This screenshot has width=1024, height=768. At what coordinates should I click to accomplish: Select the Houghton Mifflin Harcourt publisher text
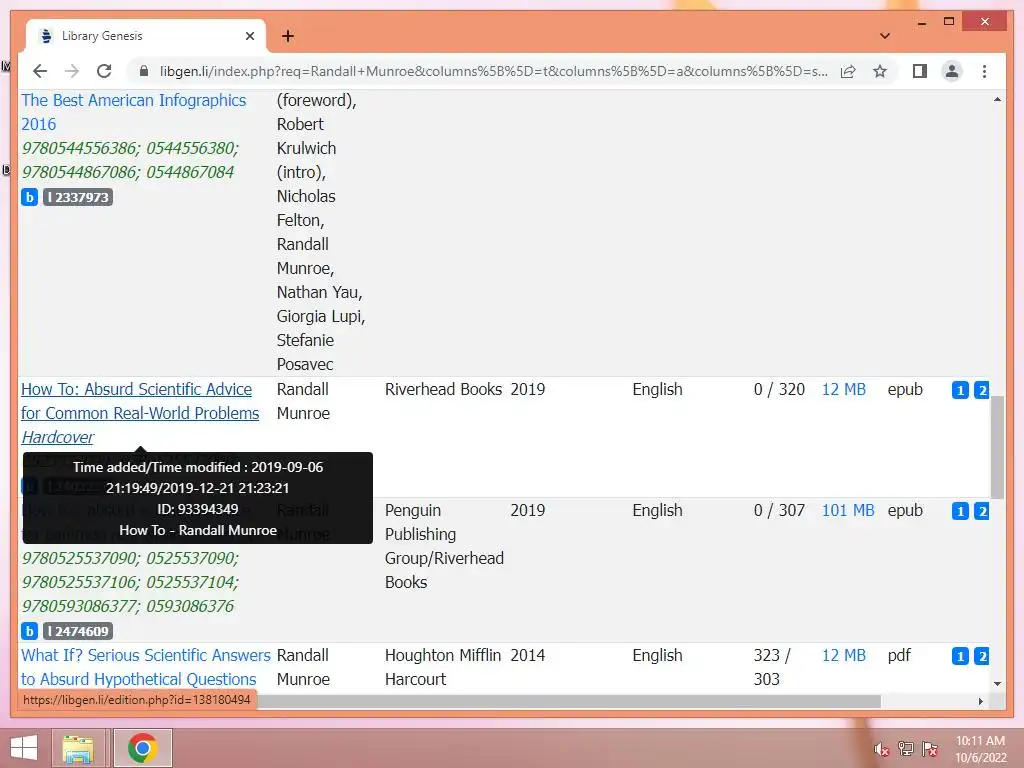(x=443, y=667)
